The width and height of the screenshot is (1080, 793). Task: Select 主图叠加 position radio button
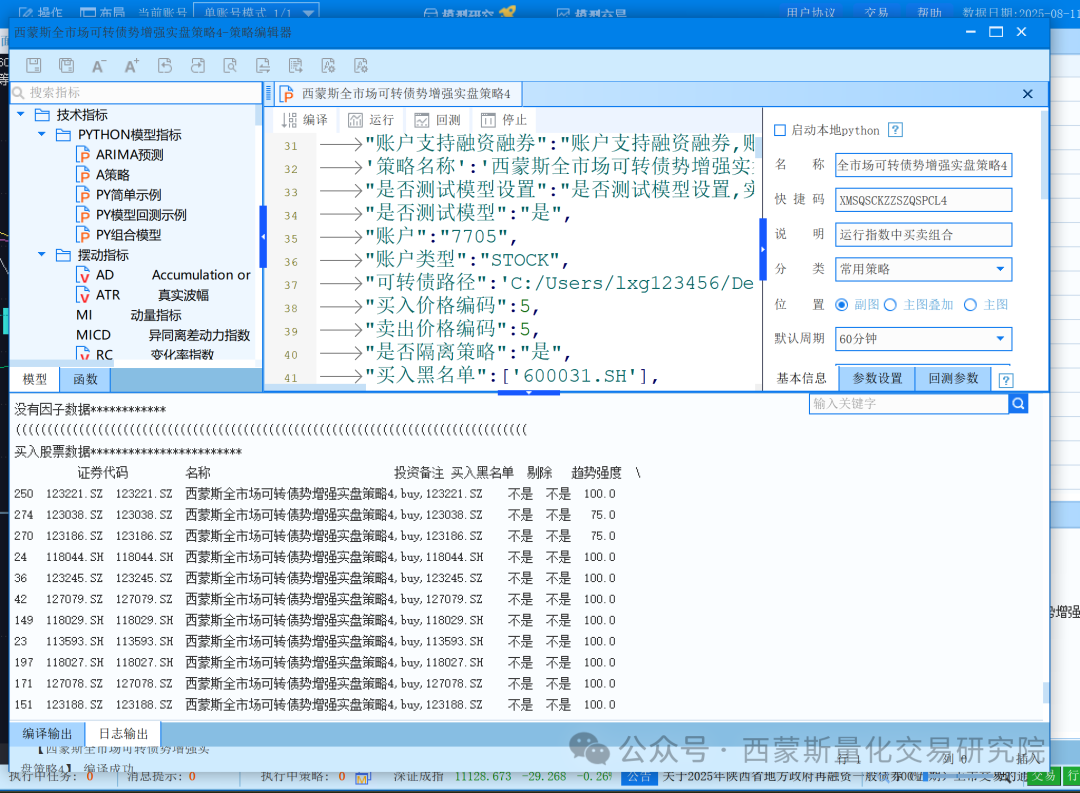[x=891, y=305]
